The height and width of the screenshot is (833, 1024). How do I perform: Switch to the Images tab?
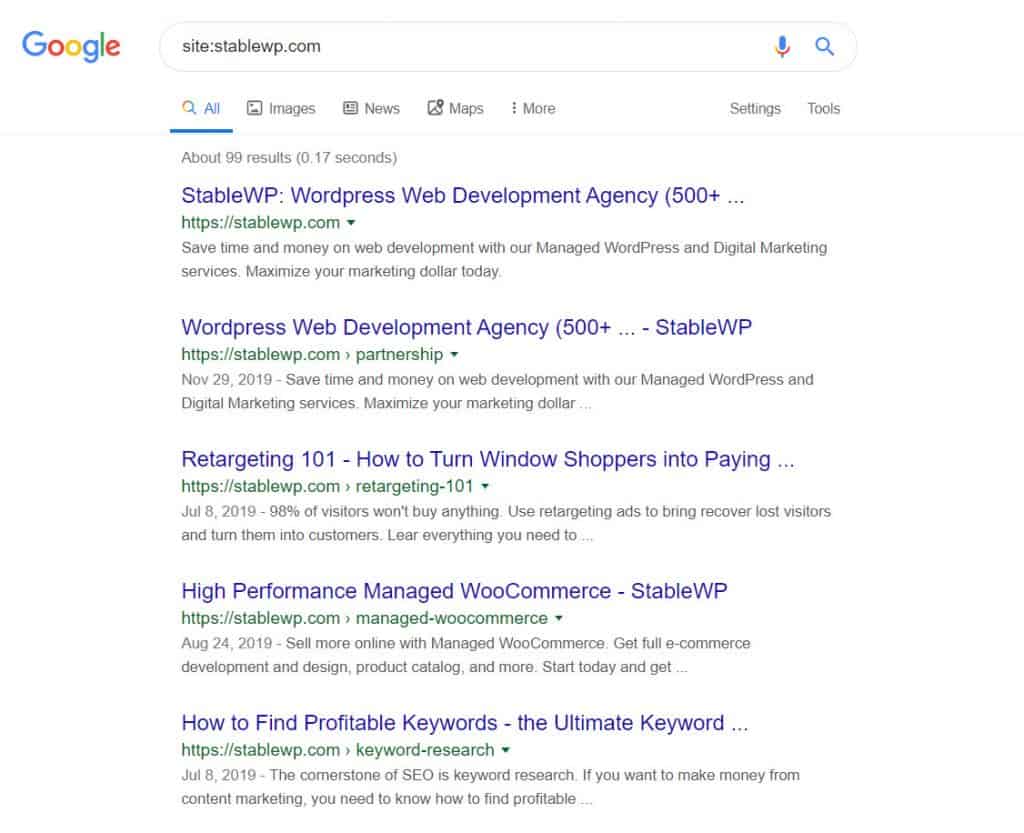tap(281, 108)
